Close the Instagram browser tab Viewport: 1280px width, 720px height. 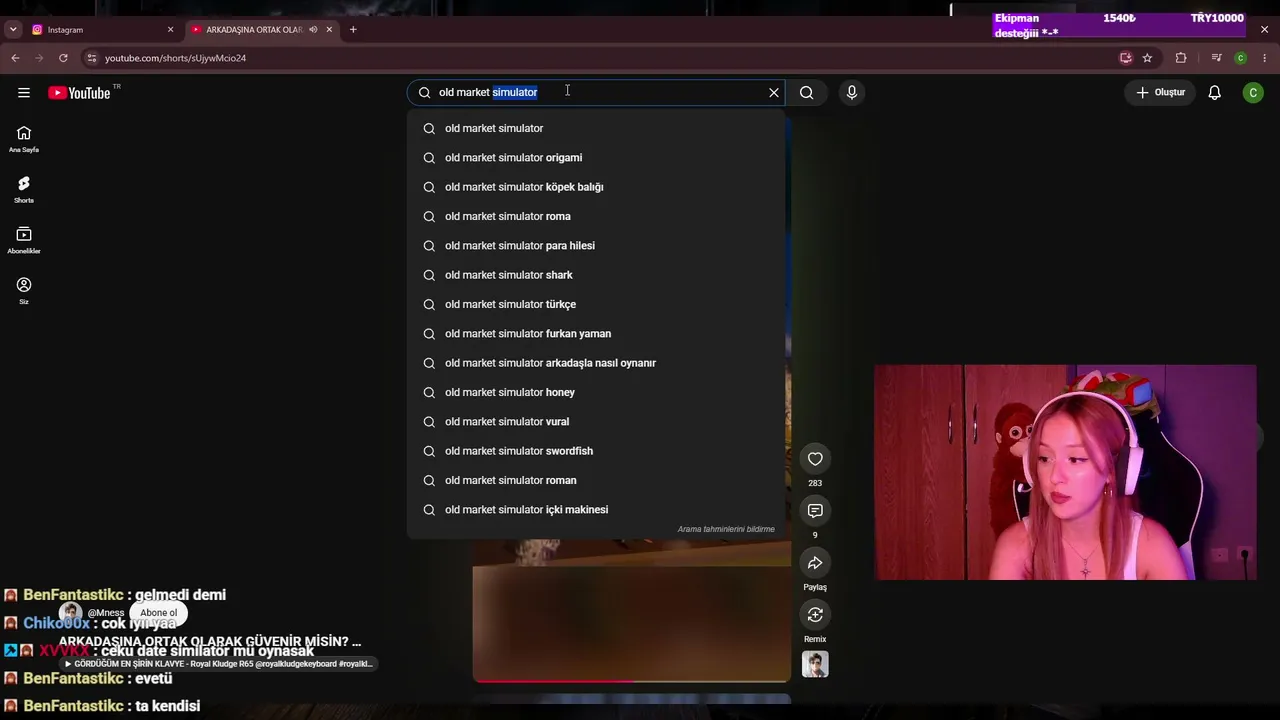[x=170, y=30]
